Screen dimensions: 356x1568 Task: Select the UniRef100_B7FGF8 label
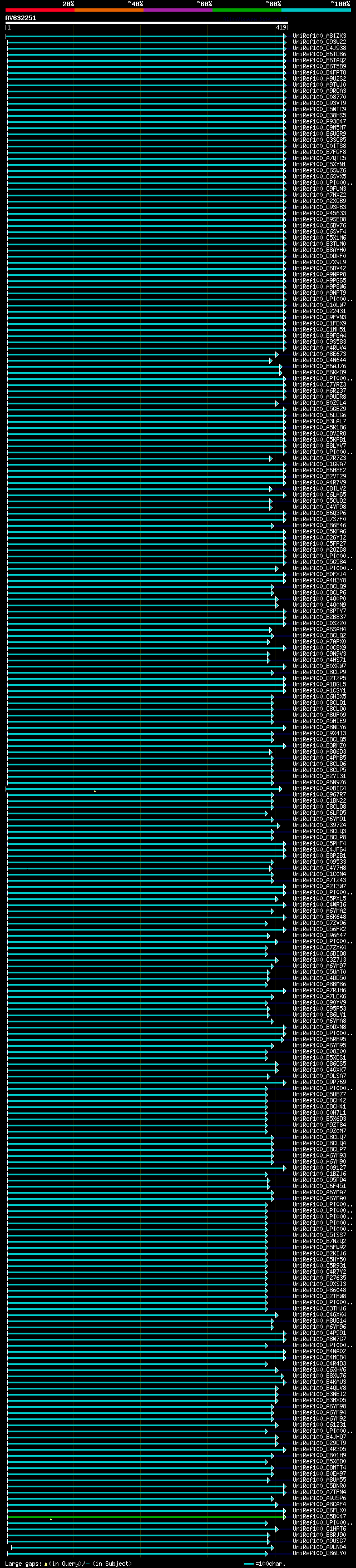319,152
